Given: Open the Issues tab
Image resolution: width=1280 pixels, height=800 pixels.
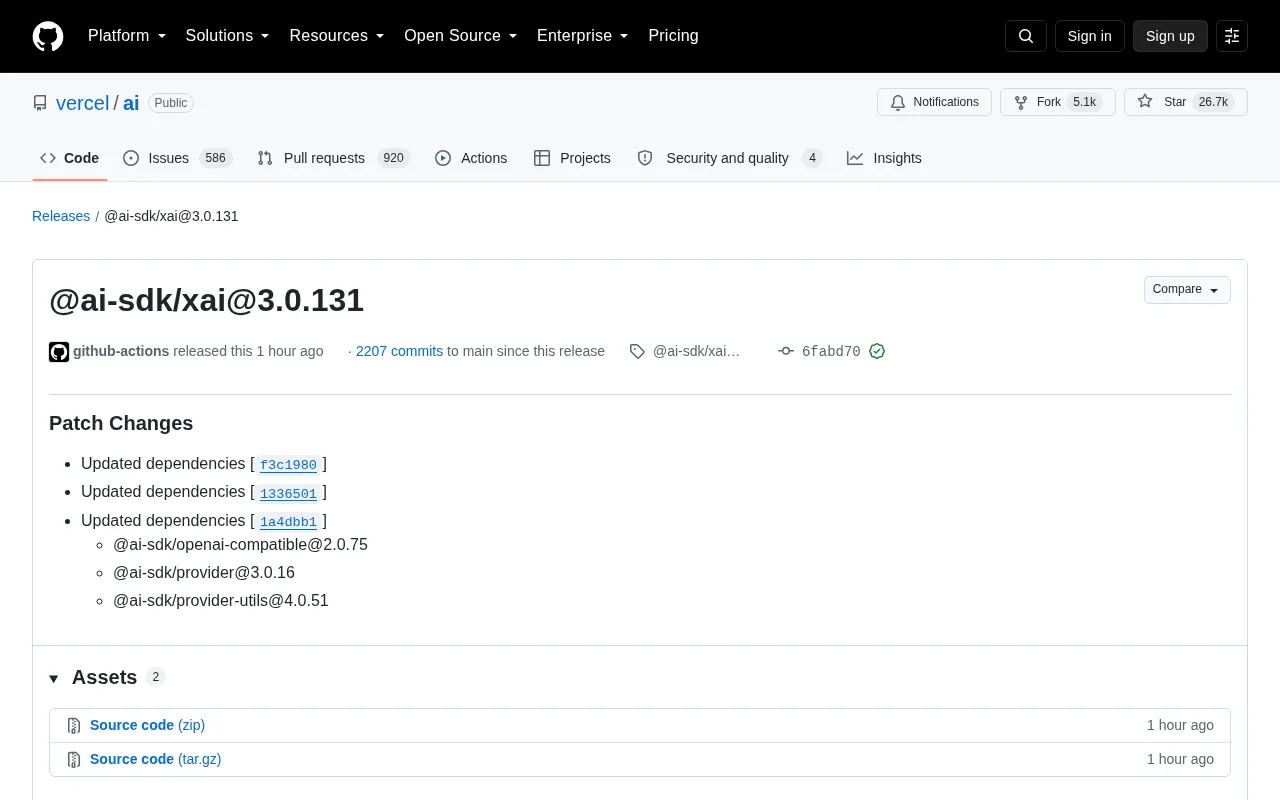Looking at the screenshot, I should [177, 158].
